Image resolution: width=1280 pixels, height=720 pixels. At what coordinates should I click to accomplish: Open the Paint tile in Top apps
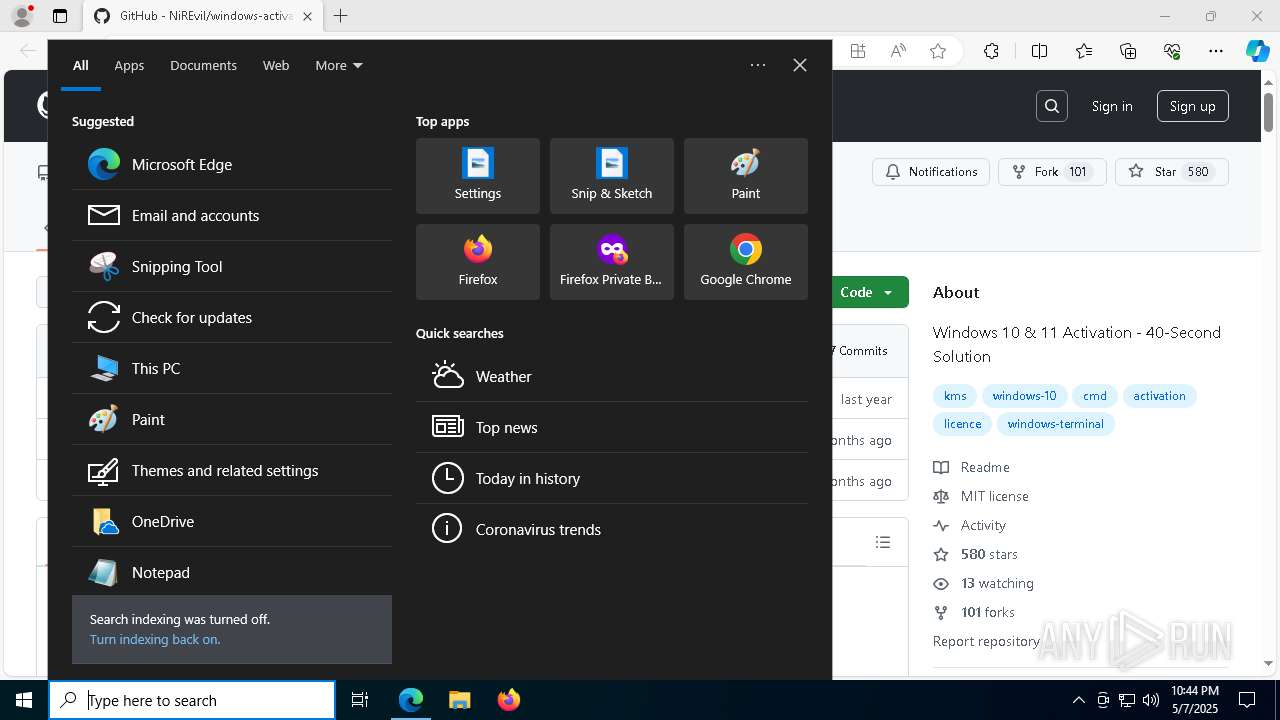coord(746,176)
